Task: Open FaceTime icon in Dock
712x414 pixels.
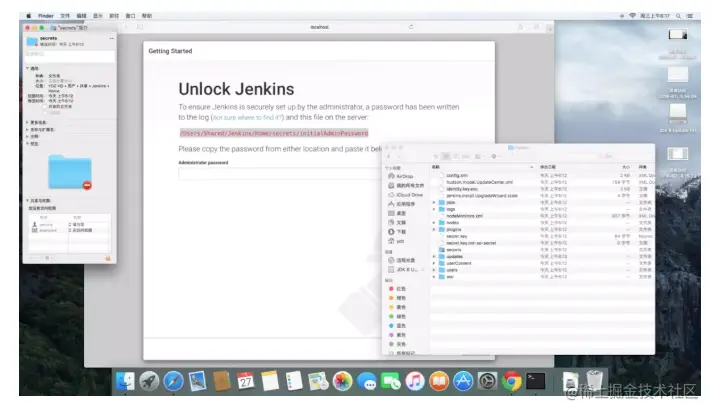Action: point(391,381)
